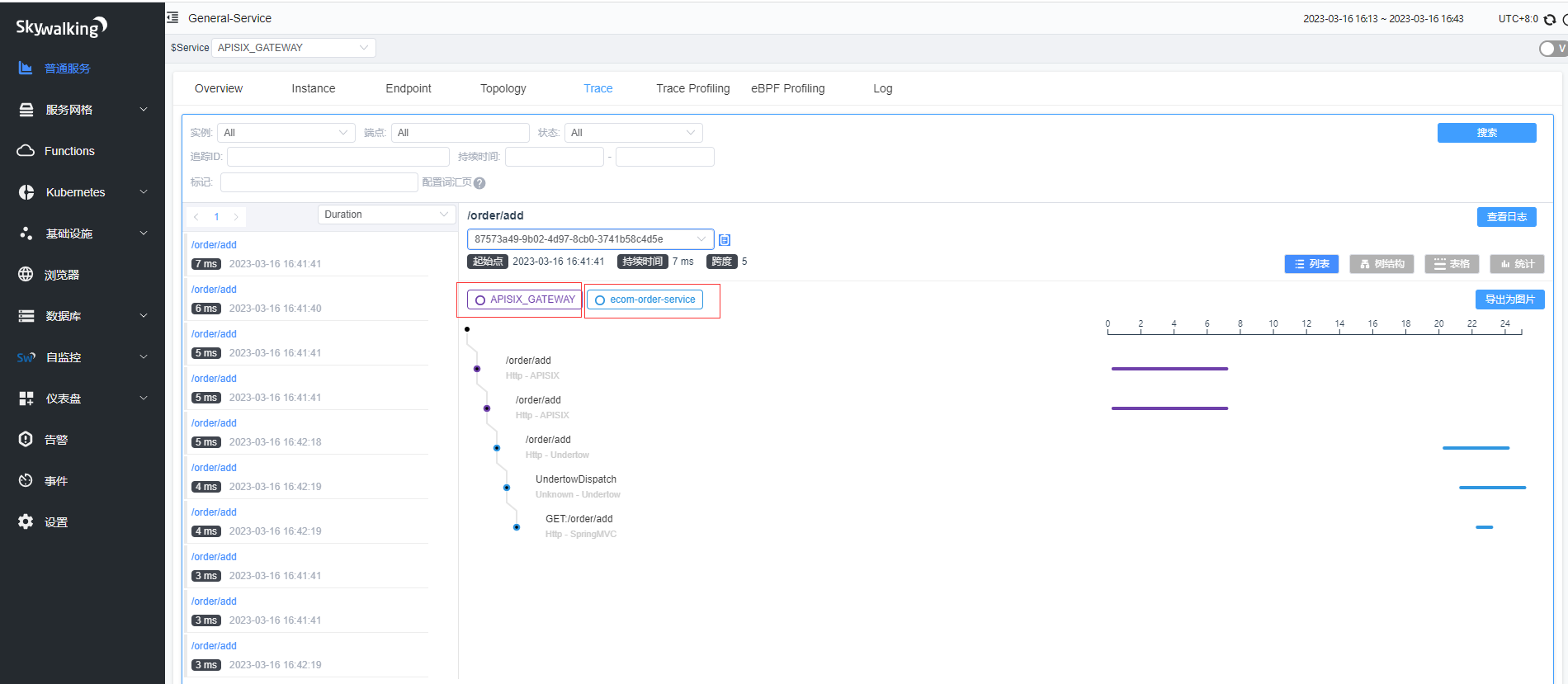This screenshot has height=684, width=1568.
Task: Collapse the sidebar using the menu icon
Action: 172,17
